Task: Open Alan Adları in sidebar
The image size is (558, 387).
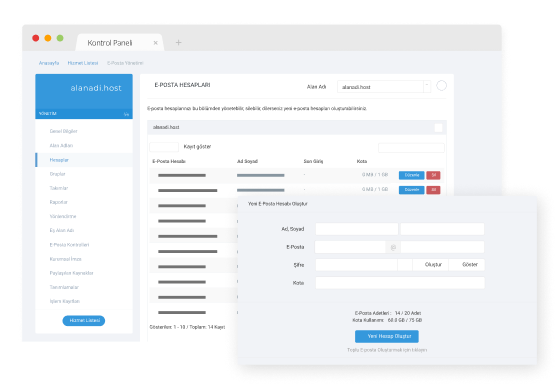Action: (x=61, y=145)
